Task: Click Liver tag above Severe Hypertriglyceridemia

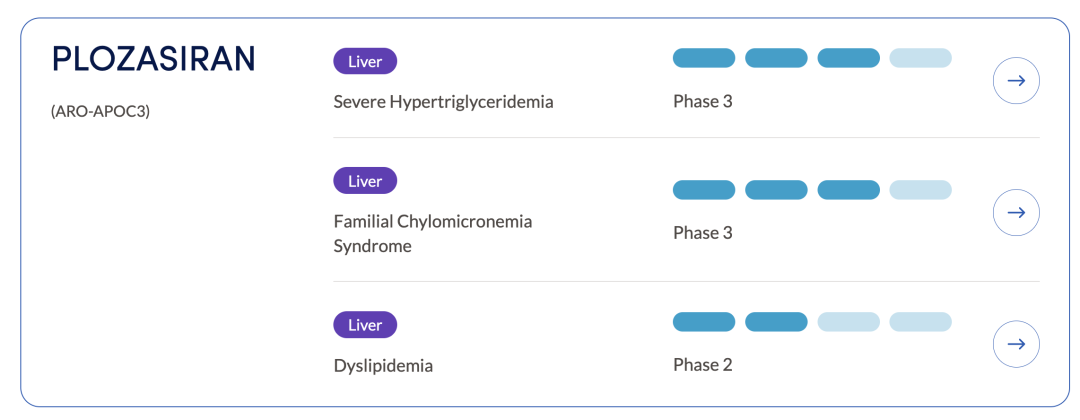Action: pyautogui.click(x=365, y=61)
